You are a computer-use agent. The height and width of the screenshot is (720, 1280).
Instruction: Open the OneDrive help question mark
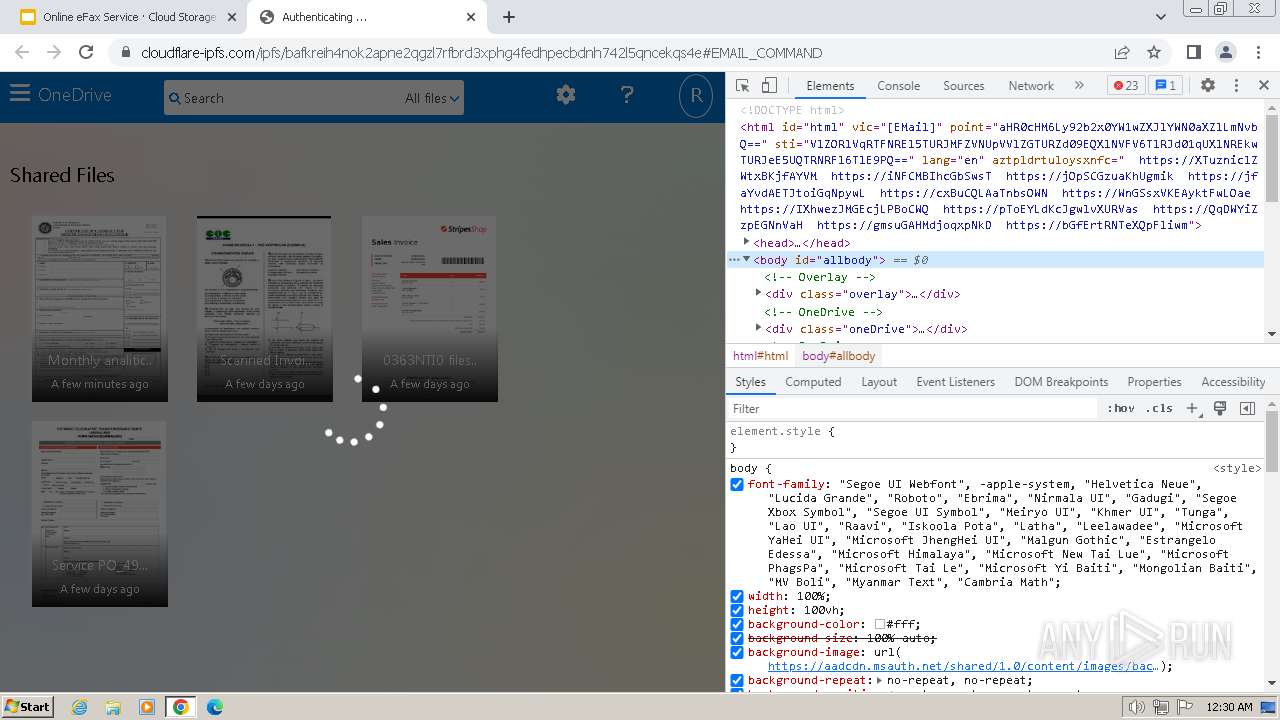point(627,95)
